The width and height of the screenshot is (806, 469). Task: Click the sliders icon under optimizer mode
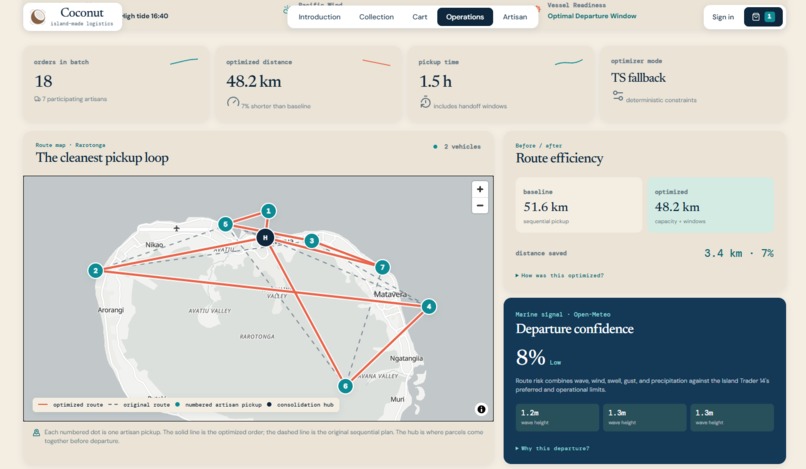point(618,96)
